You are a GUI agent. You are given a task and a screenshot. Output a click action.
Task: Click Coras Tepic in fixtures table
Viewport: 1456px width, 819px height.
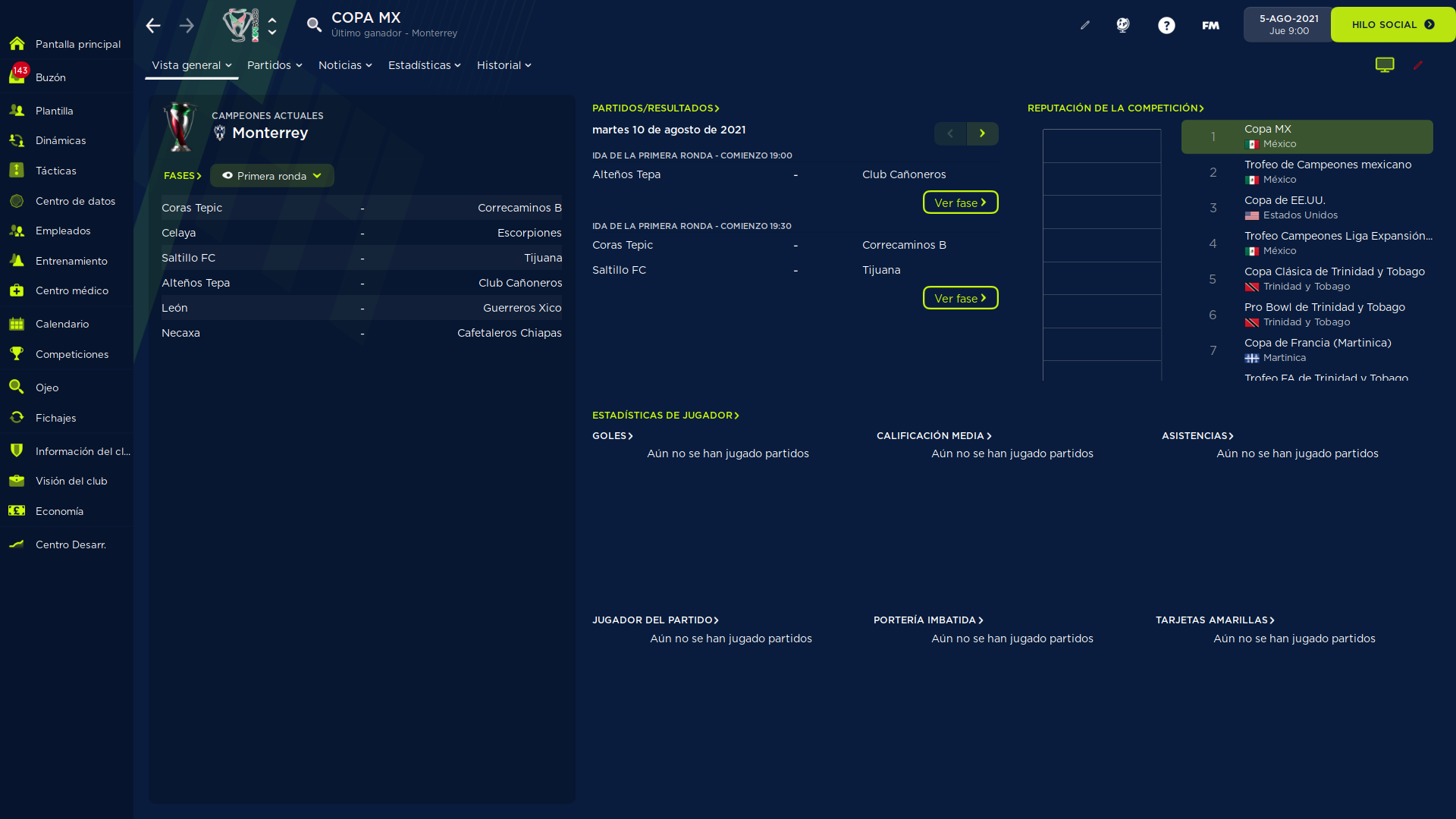coord(192,208)
